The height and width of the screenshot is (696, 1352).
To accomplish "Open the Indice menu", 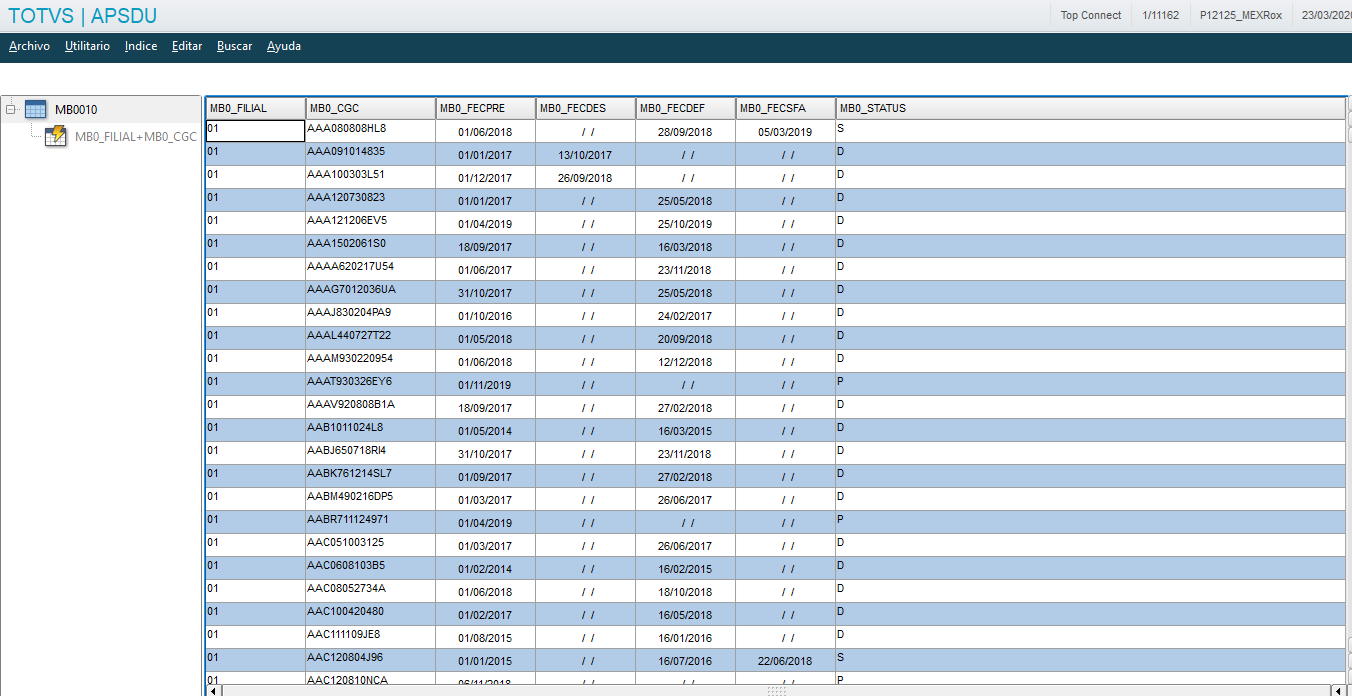I will pos(141,46).
